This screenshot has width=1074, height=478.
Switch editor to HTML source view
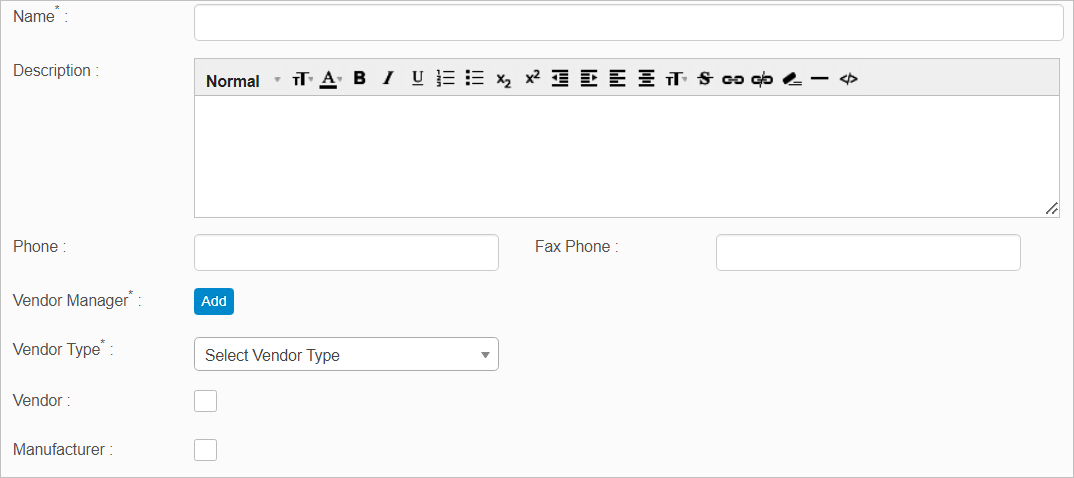[848, 79]
